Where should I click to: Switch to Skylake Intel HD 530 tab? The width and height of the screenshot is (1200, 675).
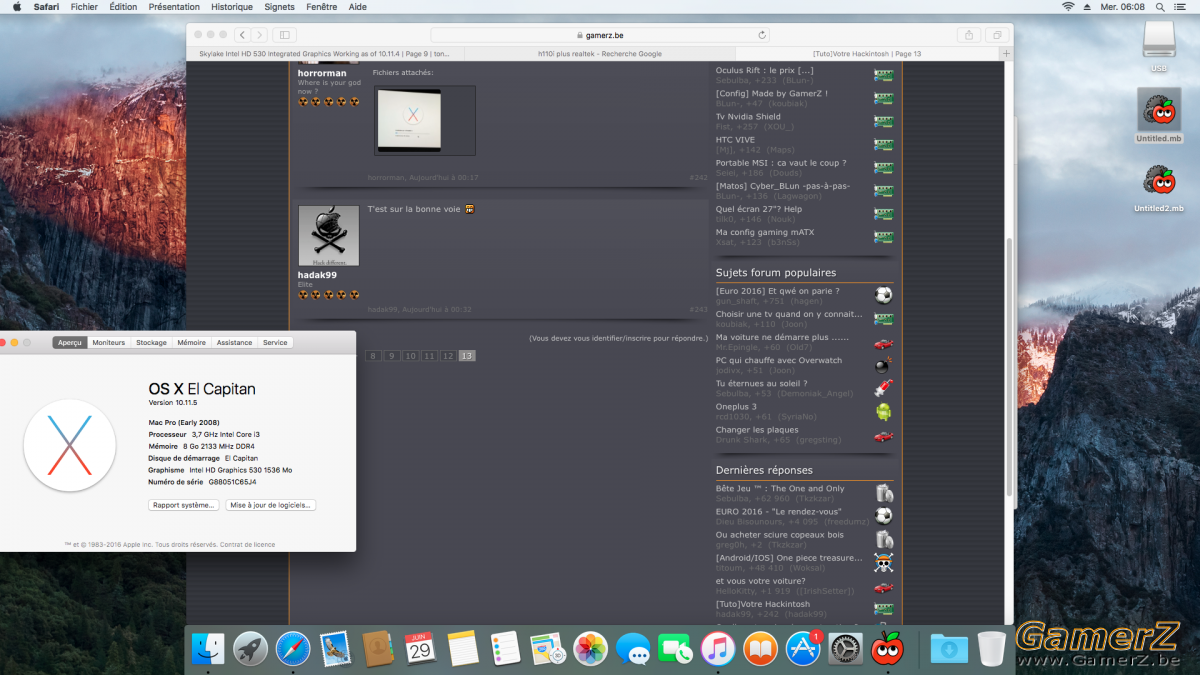tap(325, 53)
